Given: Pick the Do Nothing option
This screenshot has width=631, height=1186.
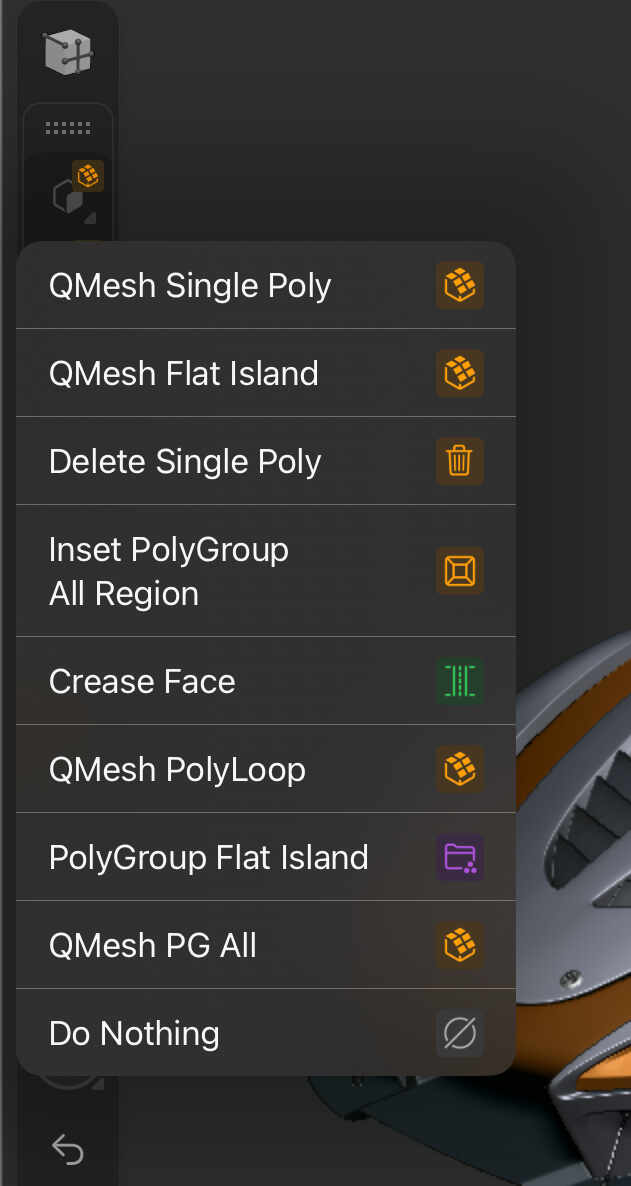Looking at the screenshot, I should [x=134, y=1034].
